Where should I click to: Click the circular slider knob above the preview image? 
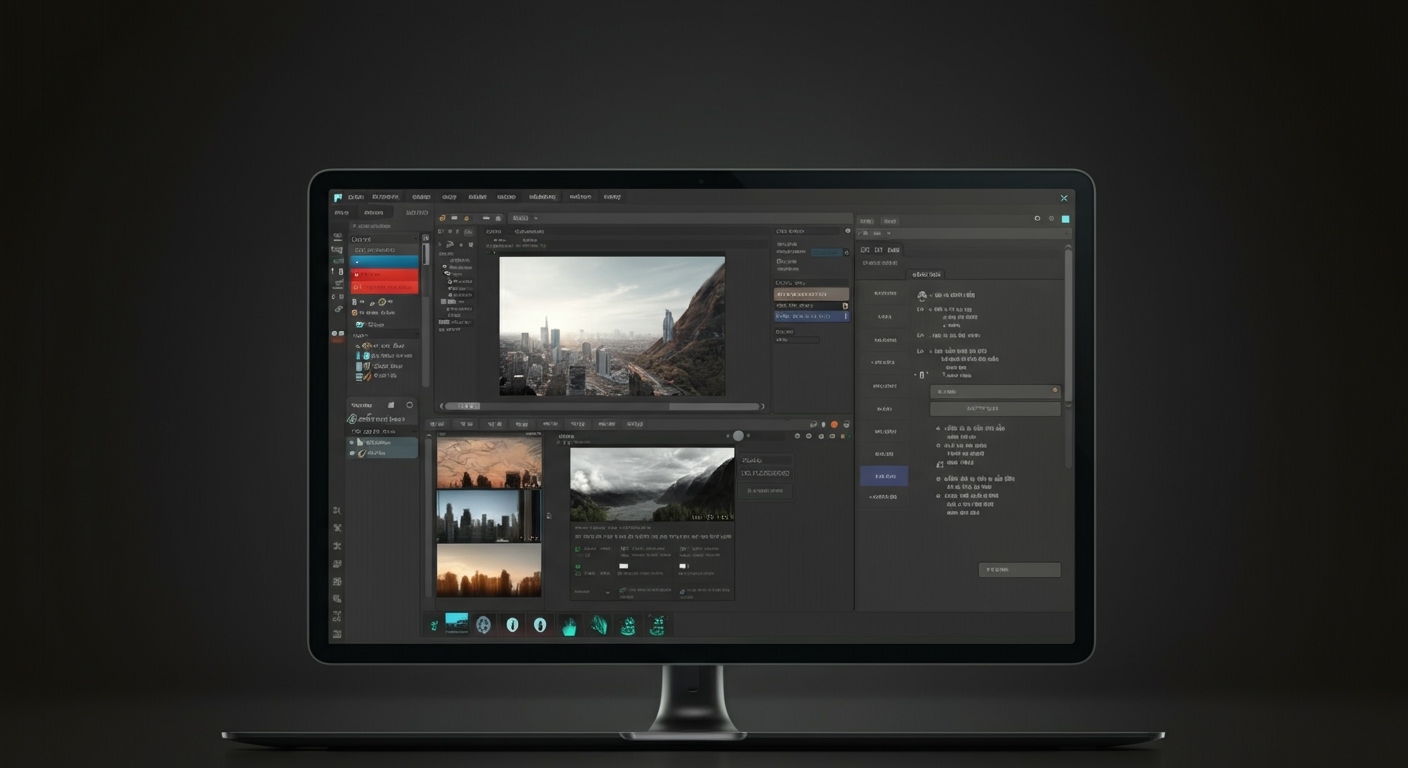click(x=738, y=435)
